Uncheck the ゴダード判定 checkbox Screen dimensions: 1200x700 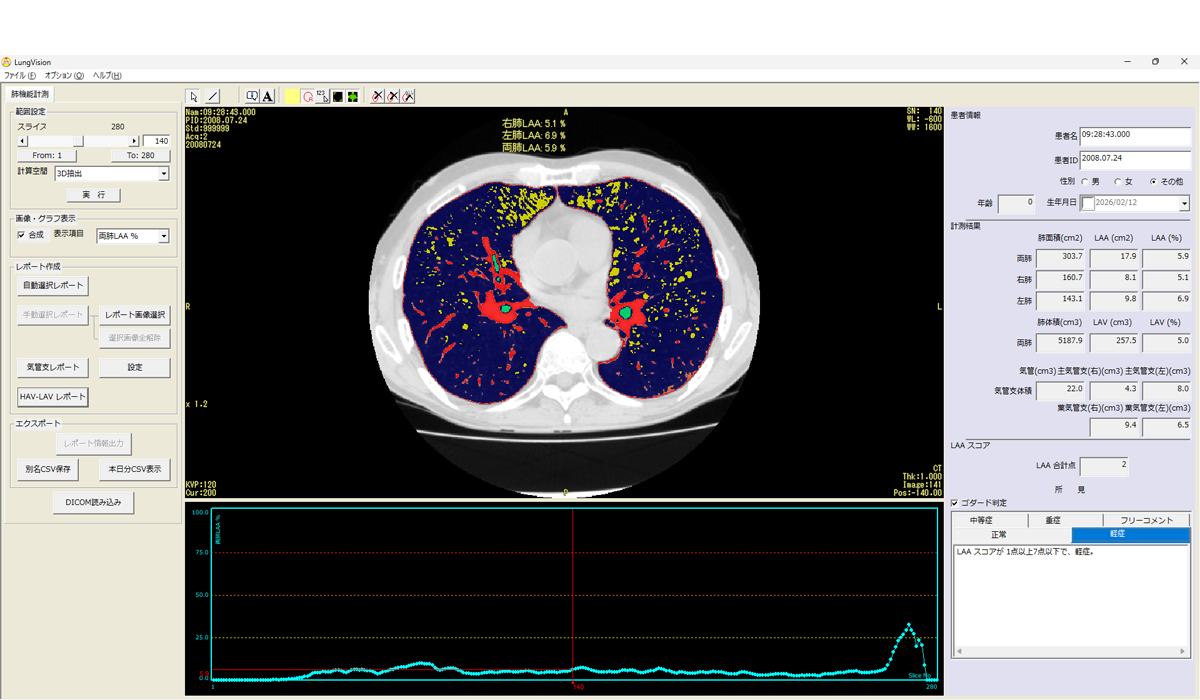coord(955,502)
